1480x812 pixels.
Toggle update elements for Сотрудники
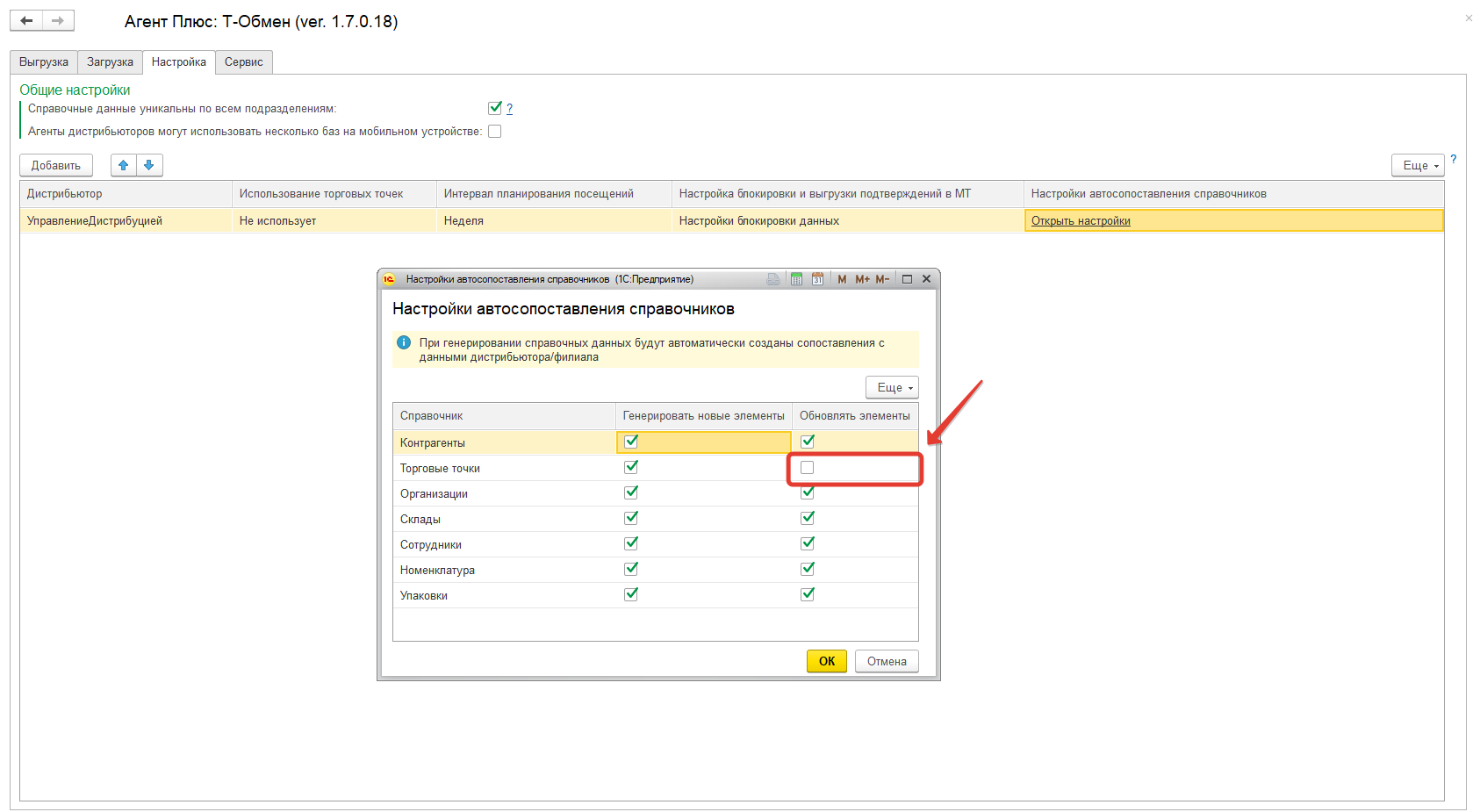pyautogui.click(x=808, y=543)
